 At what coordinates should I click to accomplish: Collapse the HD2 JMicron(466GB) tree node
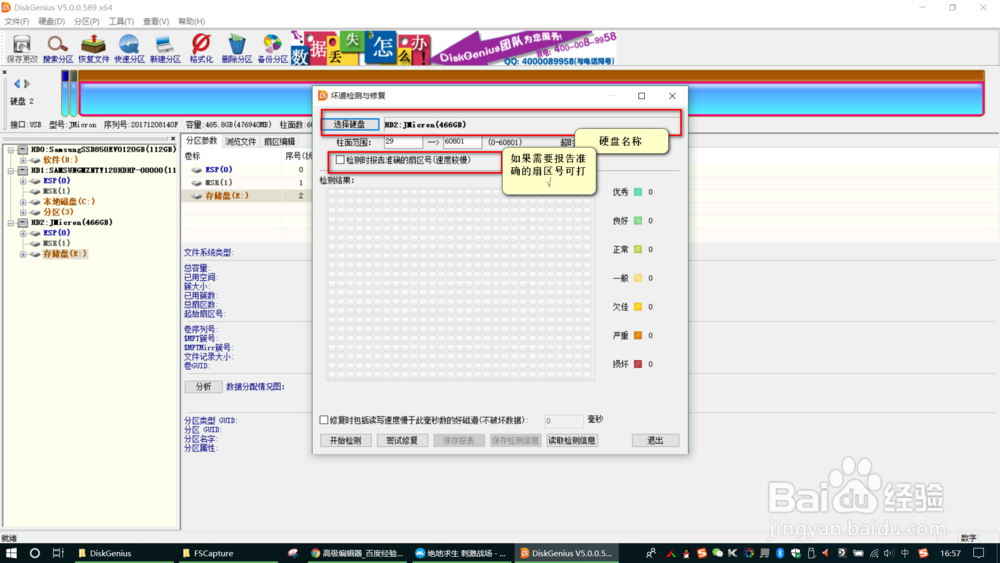click(11, 223)
